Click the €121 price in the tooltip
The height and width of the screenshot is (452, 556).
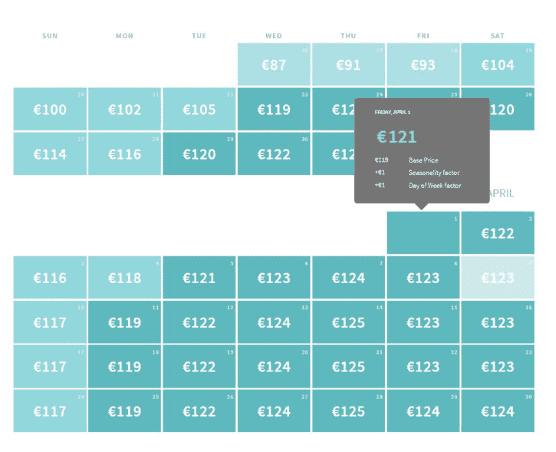pyautogui.click(x=396, y=137)
